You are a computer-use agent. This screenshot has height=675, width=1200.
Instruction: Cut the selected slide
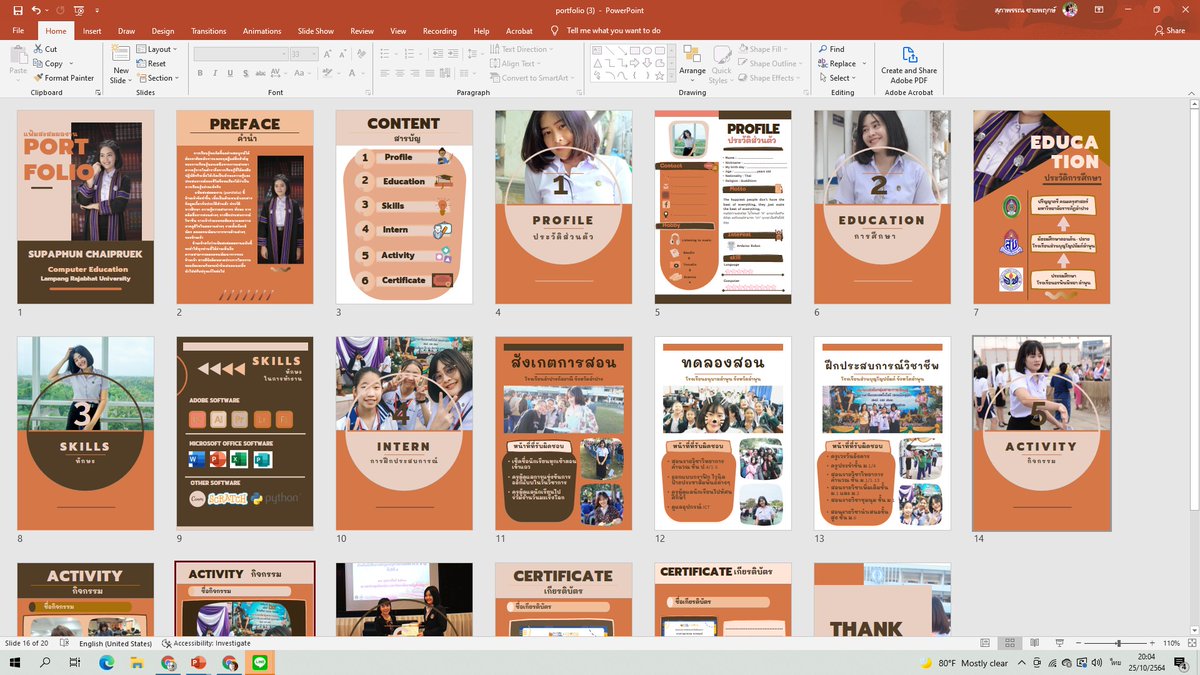point(45,49)
